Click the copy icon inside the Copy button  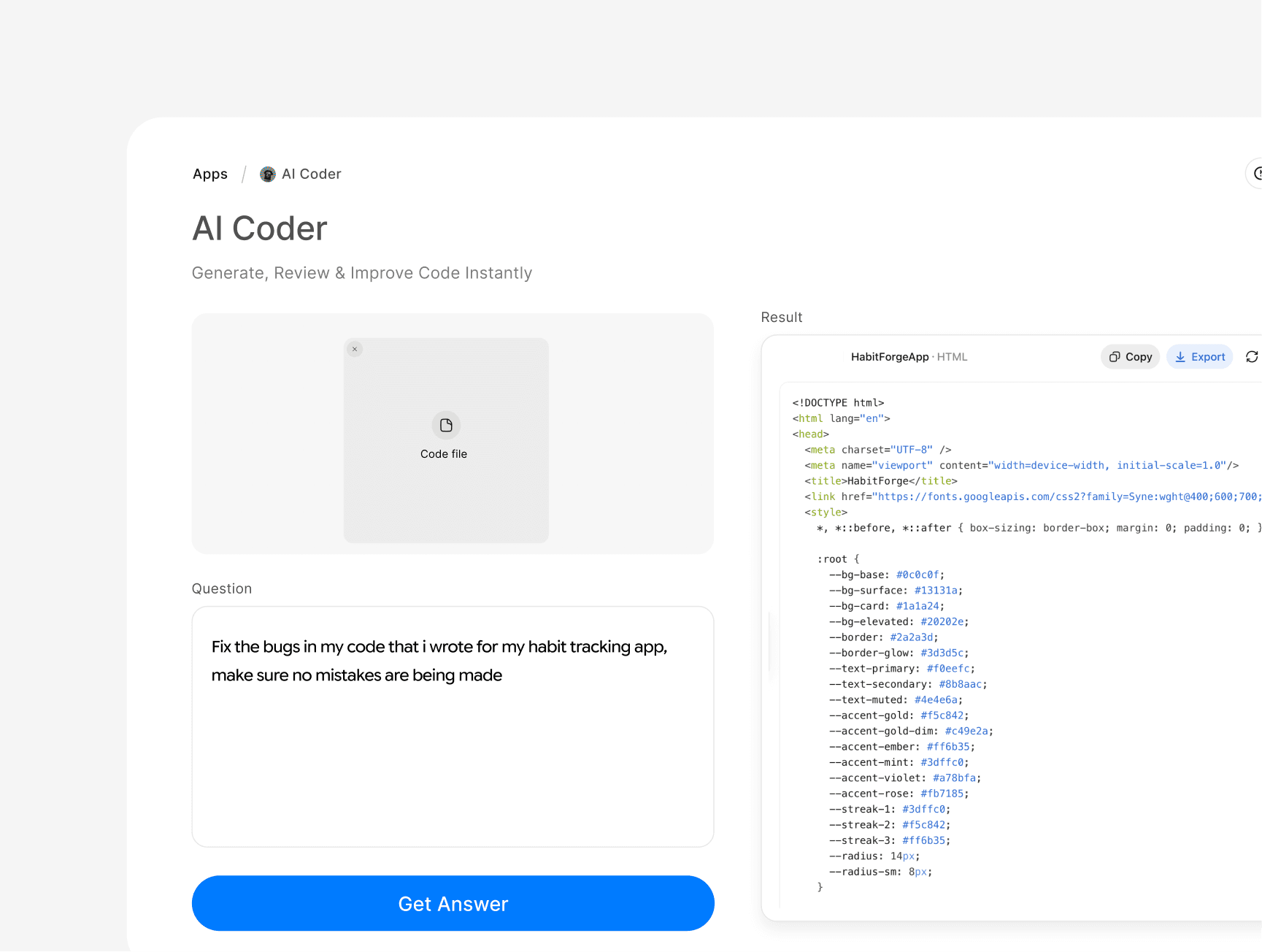[x=1115, y=357]
